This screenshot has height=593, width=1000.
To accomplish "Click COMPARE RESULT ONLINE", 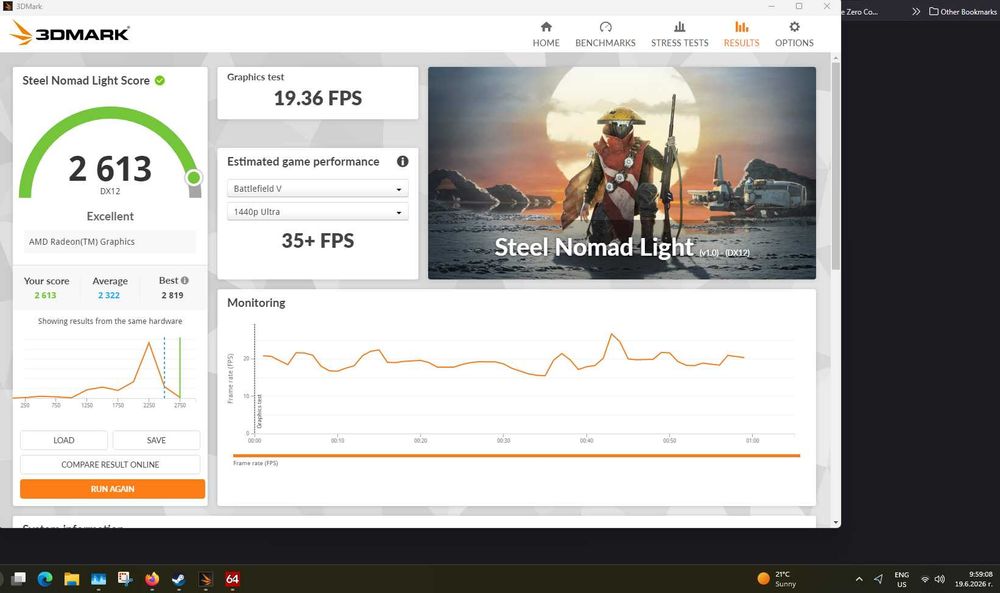I will (x=110, y=464).
